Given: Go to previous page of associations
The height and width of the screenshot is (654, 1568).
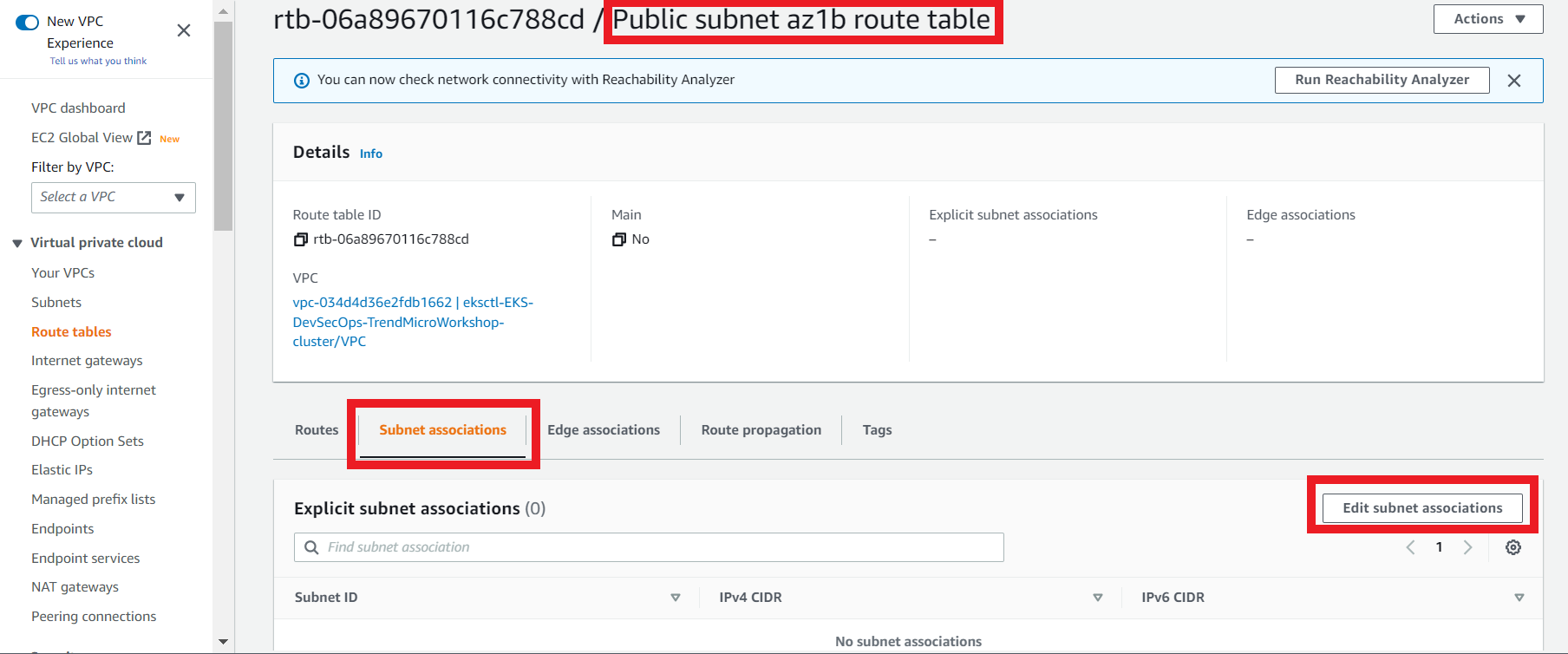Looking at the screenshot, I should (x=1410, y=547).
